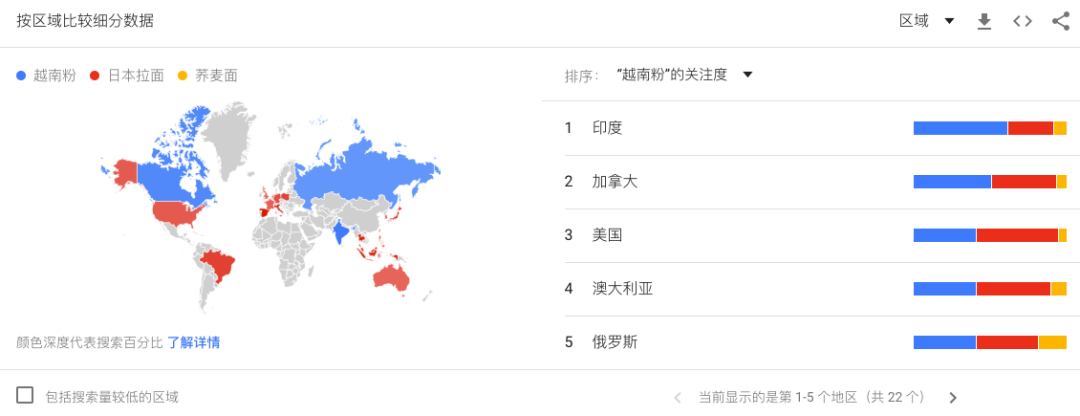Click Russia on the world map

pyautogui.click(x=365, y=170)
